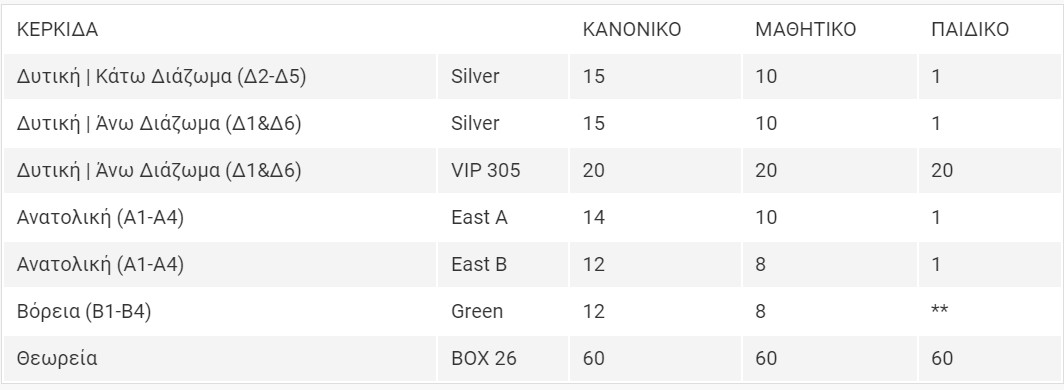This screenshot has width=1064, height=390.
Task: Click the child price 60 for Θεωρεία
Action: [942, 358]
